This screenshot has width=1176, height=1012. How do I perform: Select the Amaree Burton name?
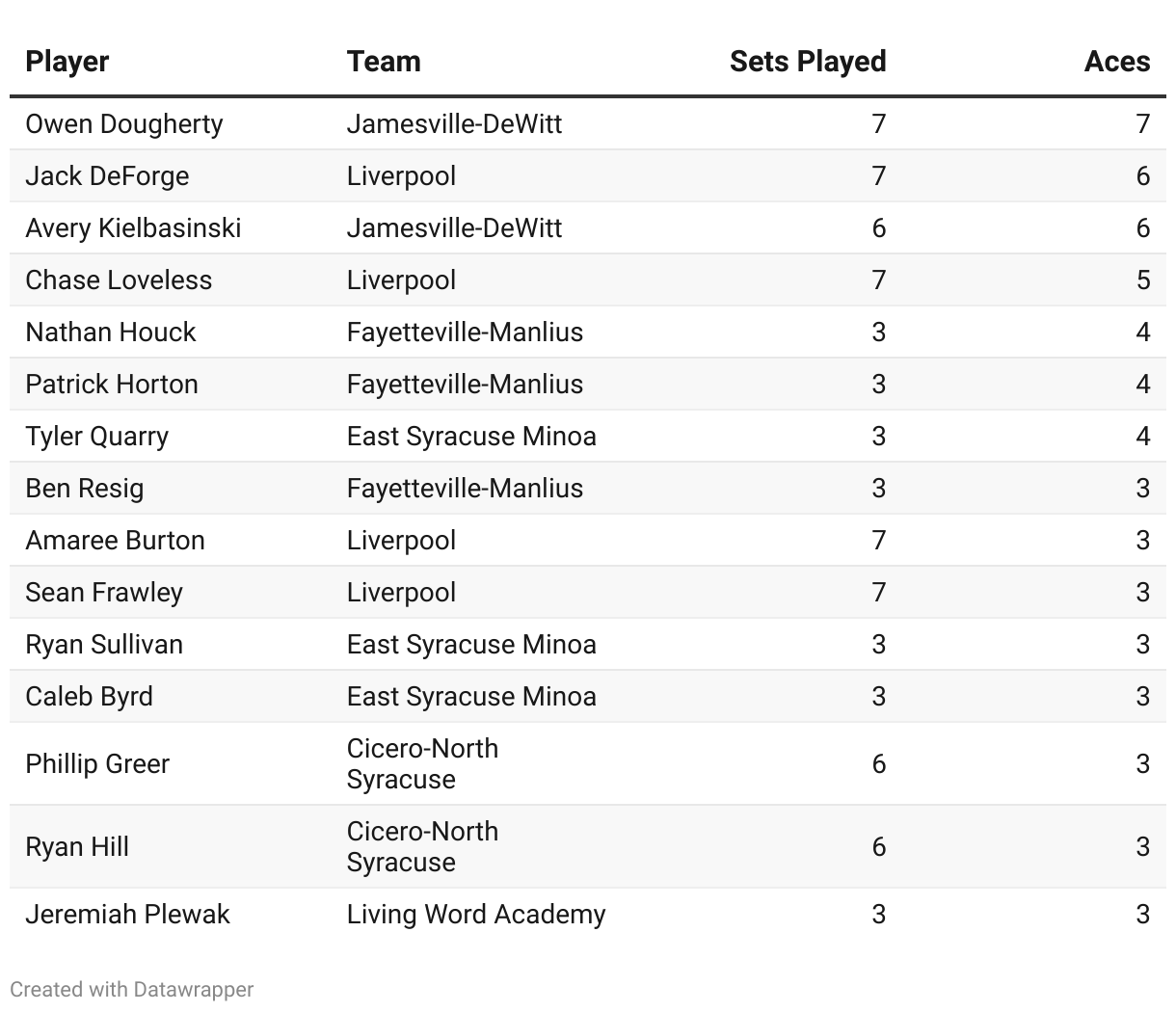coord(116,541)
